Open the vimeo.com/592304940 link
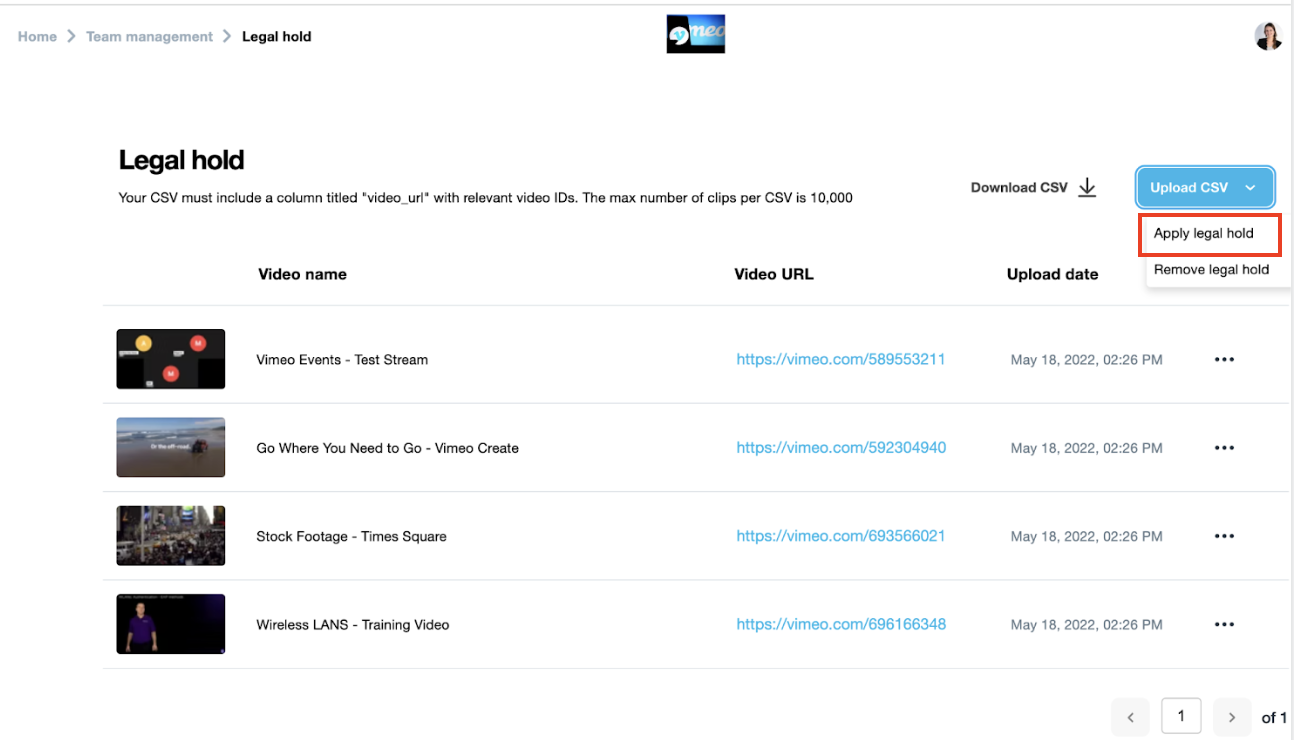 [x=840, y=448]
